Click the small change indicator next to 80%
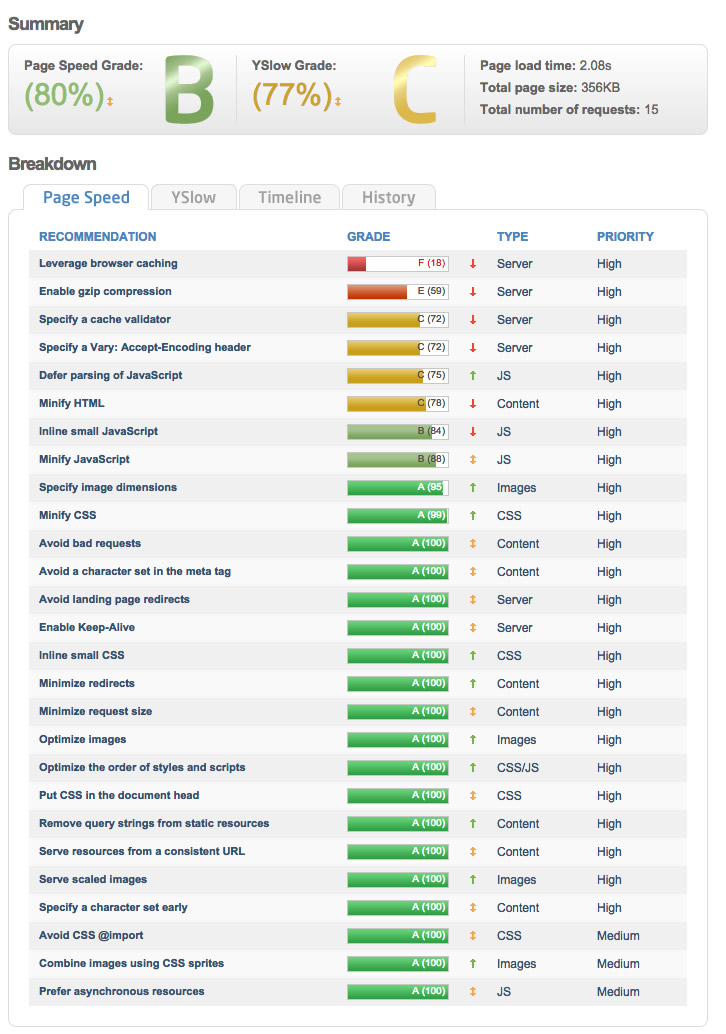Viewport: 726px width, 1034px height. click(x=110, y=101)
